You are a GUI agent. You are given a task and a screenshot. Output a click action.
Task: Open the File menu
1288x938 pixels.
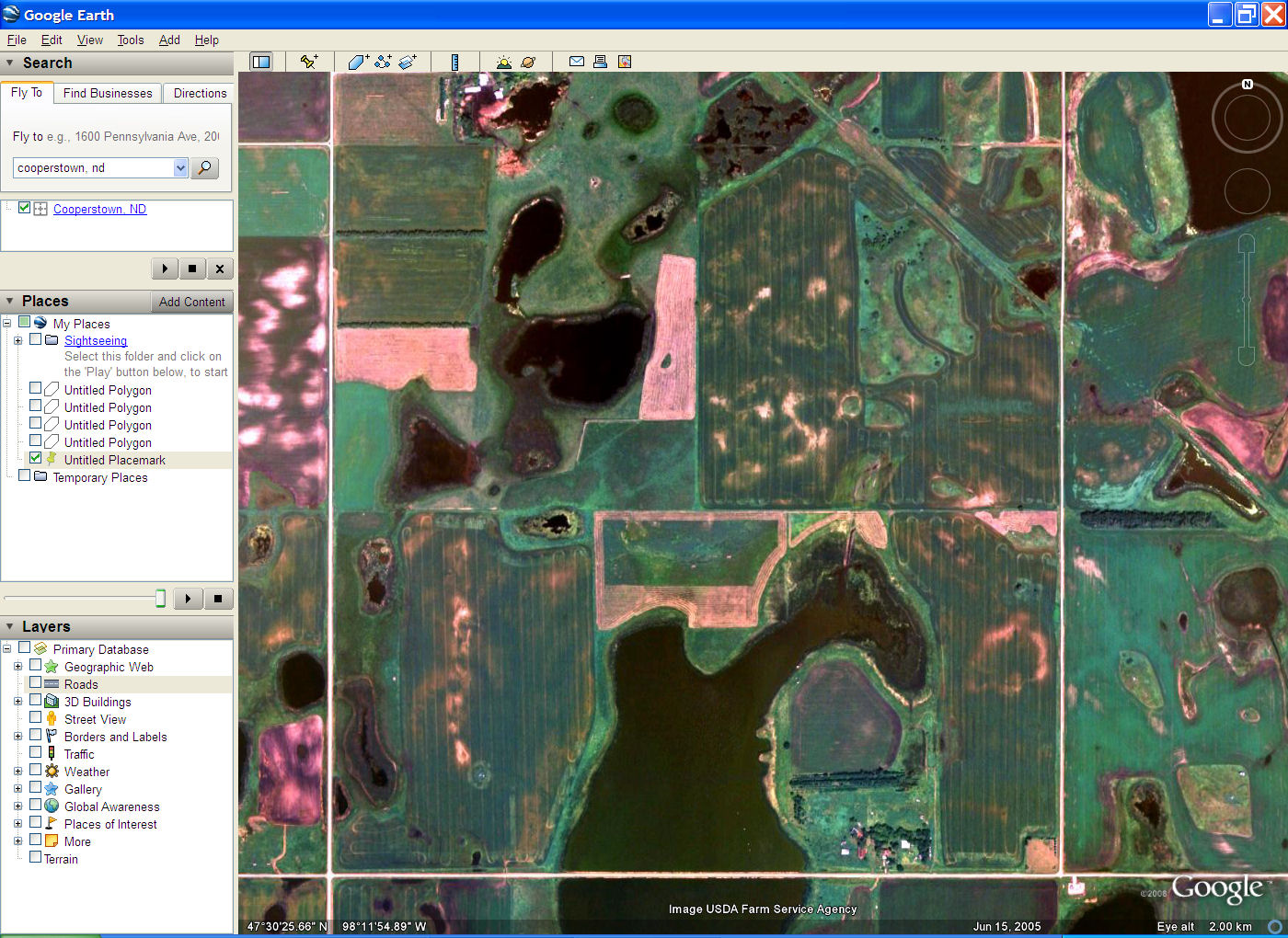(17, 40)
